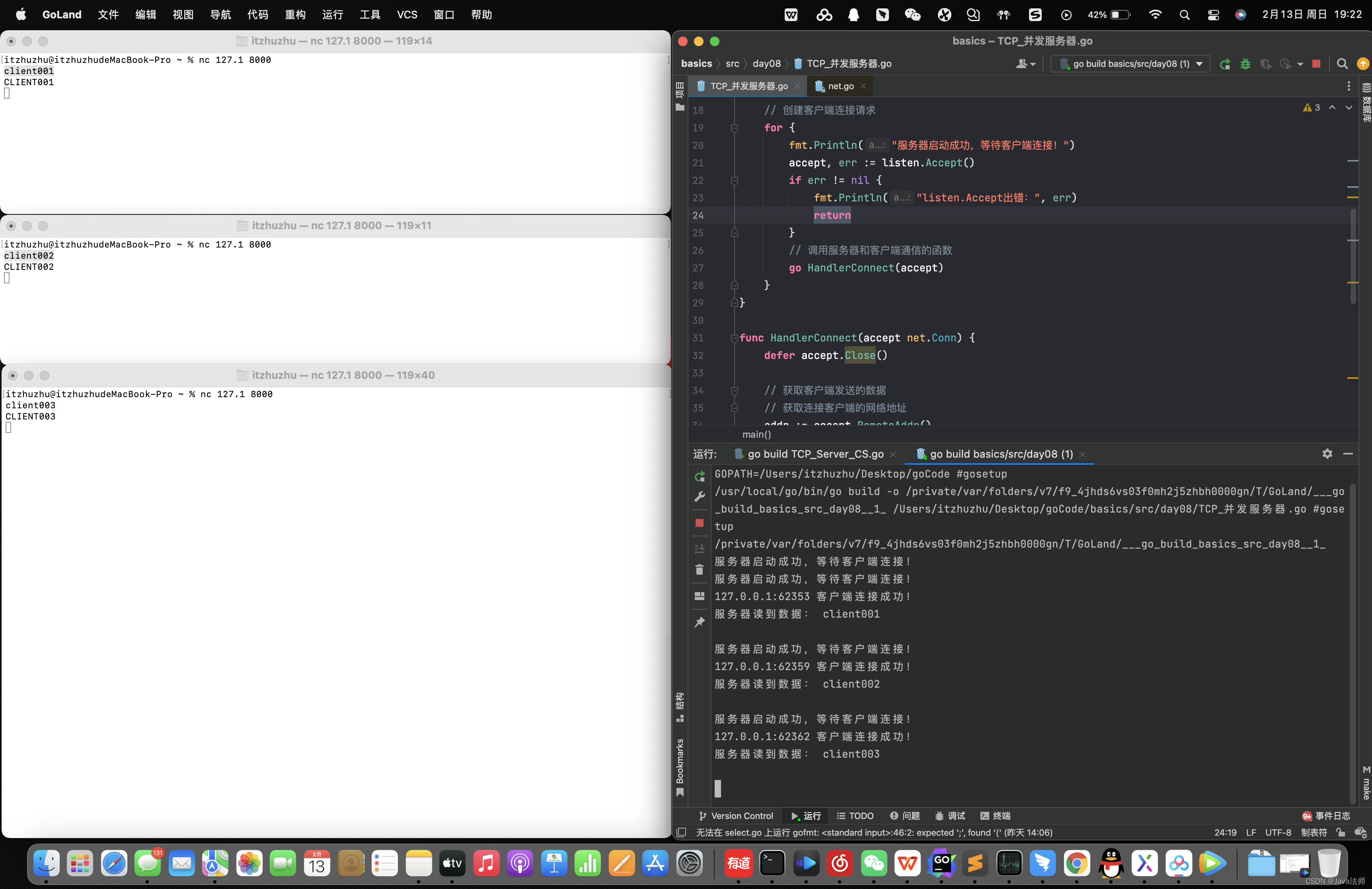Open run configuration dropdown go build basics
This screenshot has width=1372, height=889.
click(x=1130, y=64)
